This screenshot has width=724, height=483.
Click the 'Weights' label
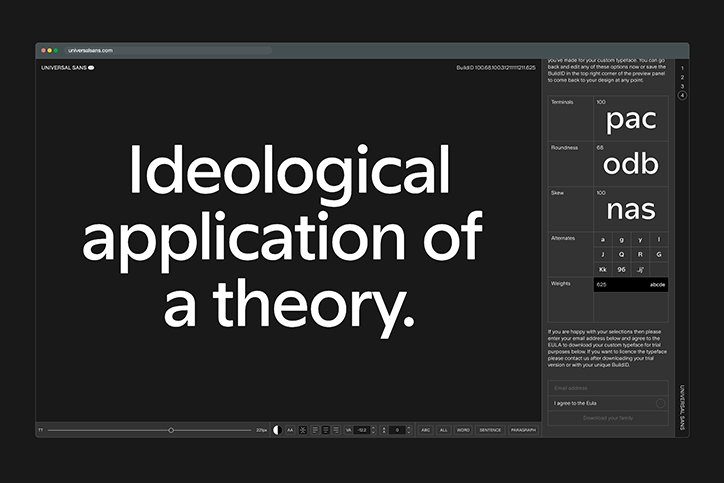pos(561,284)
